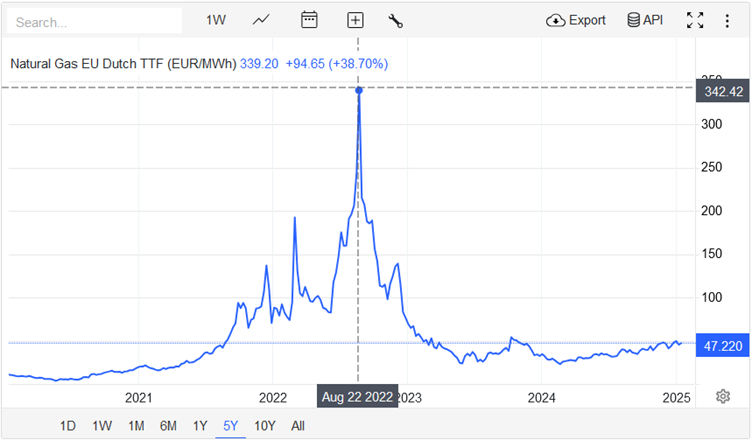Click the add indicator plus icon
The image size is (752, 440).
tap(355, 20)
